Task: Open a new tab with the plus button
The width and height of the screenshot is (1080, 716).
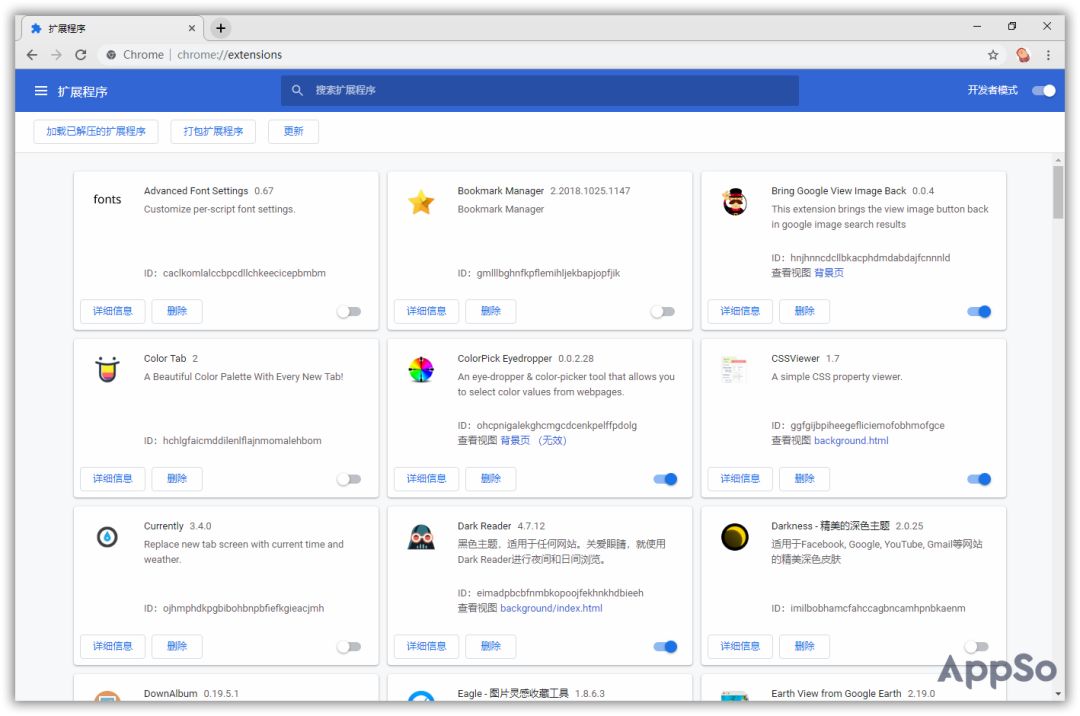Action: [220, 28]
